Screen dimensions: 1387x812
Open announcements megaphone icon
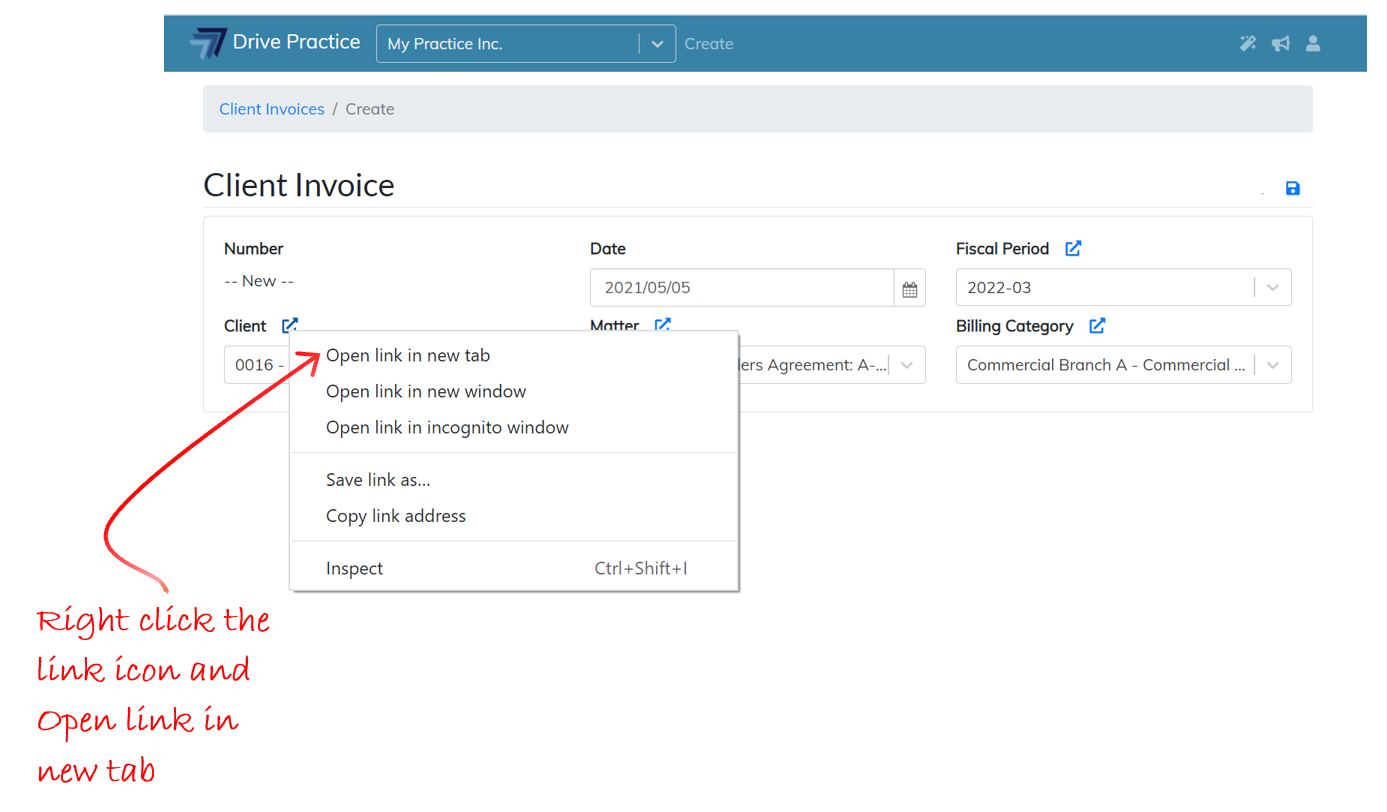1280,43
